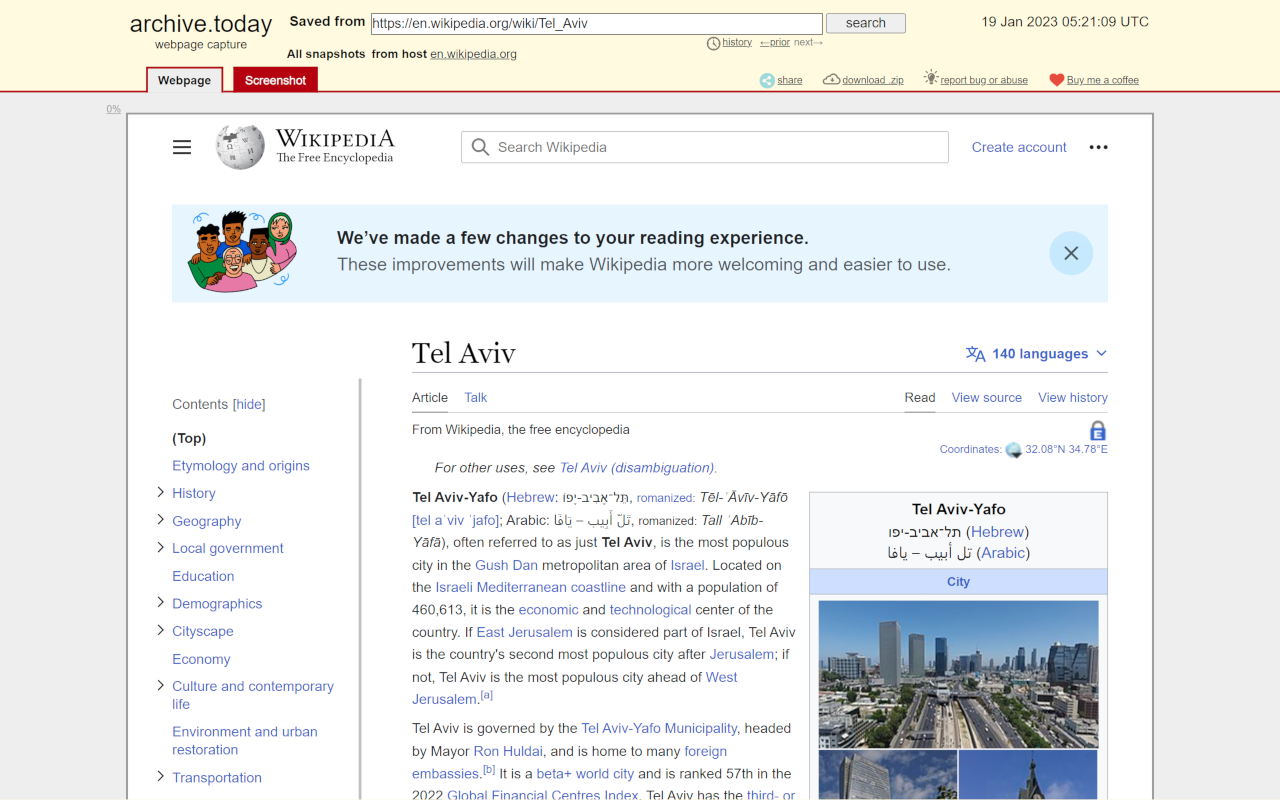Screen dimensions: 1280x800
Task: Click the romanized link after Hebrew name
Action: point(665,498)
